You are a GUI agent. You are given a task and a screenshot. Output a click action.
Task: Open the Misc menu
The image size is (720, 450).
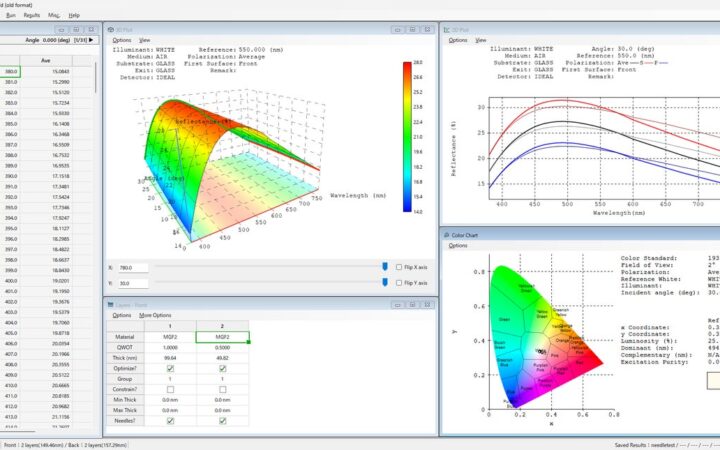click(53, 15)
